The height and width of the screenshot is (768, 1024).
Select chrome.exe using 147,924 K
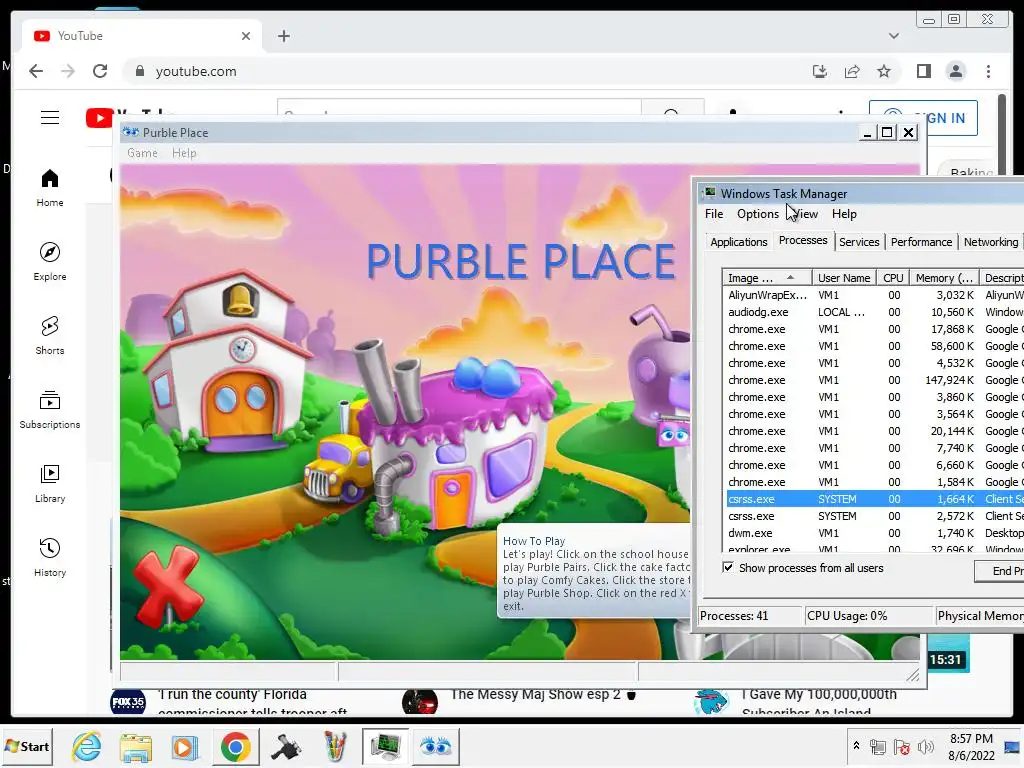[875, 380]
